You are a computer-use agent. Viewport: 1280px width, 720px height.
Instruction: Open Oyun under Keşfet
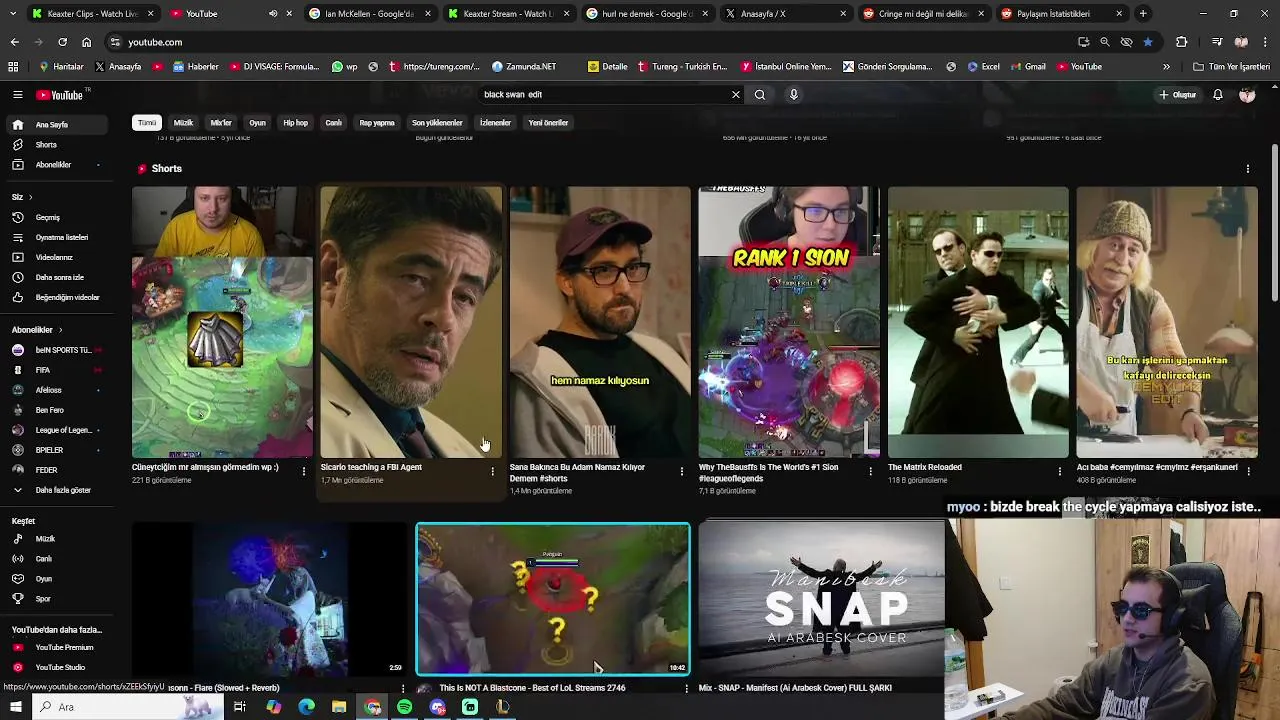click(x=56, y=579)
